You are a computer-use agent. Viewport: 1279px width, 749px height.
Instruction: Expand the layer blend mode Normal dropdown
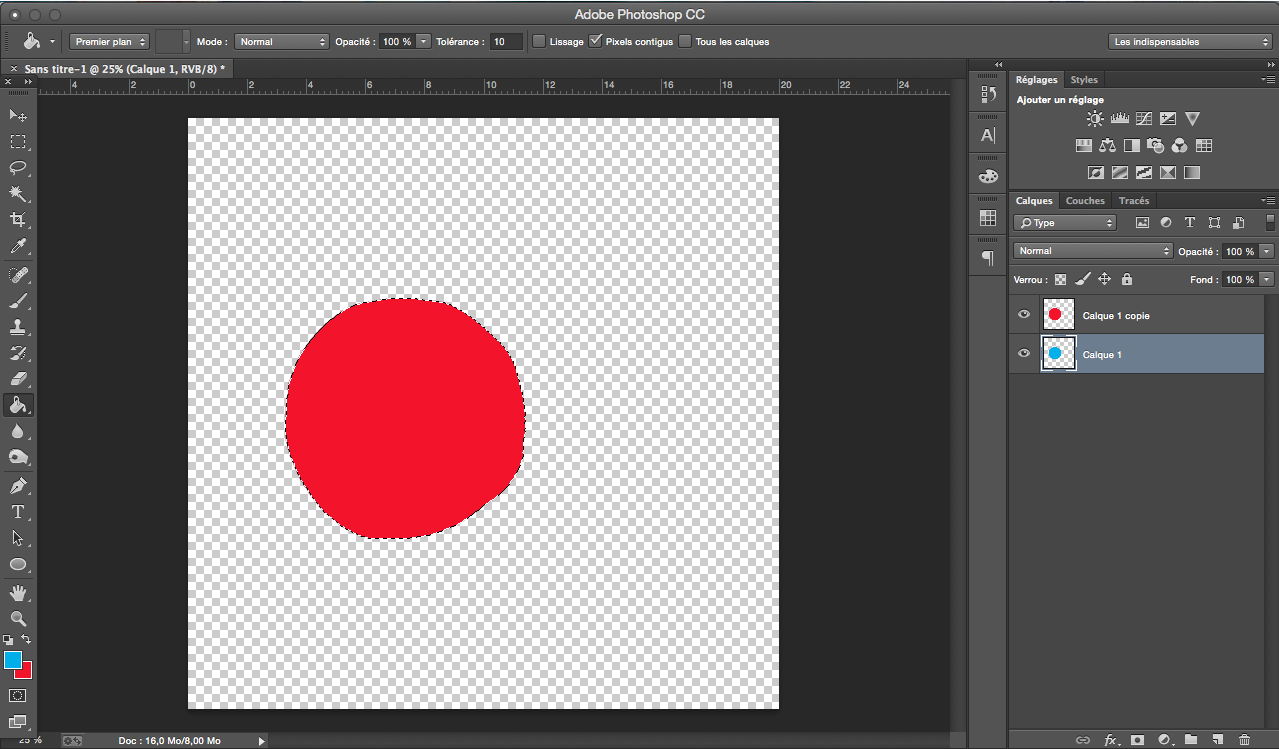(1092, 251)
